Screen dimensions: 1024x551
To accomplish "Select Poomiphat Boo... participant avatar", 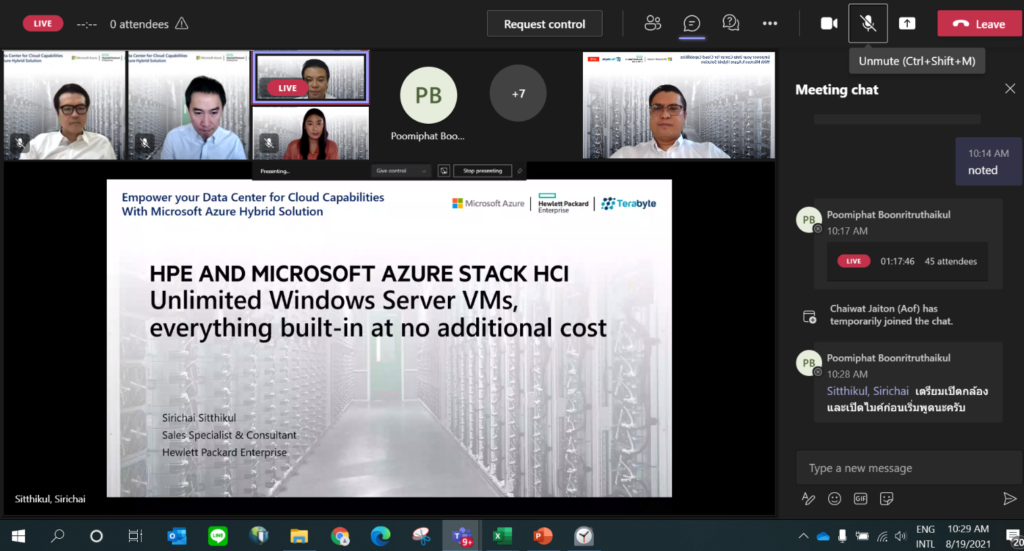I will pyautogui.click(x=428, y=95).
